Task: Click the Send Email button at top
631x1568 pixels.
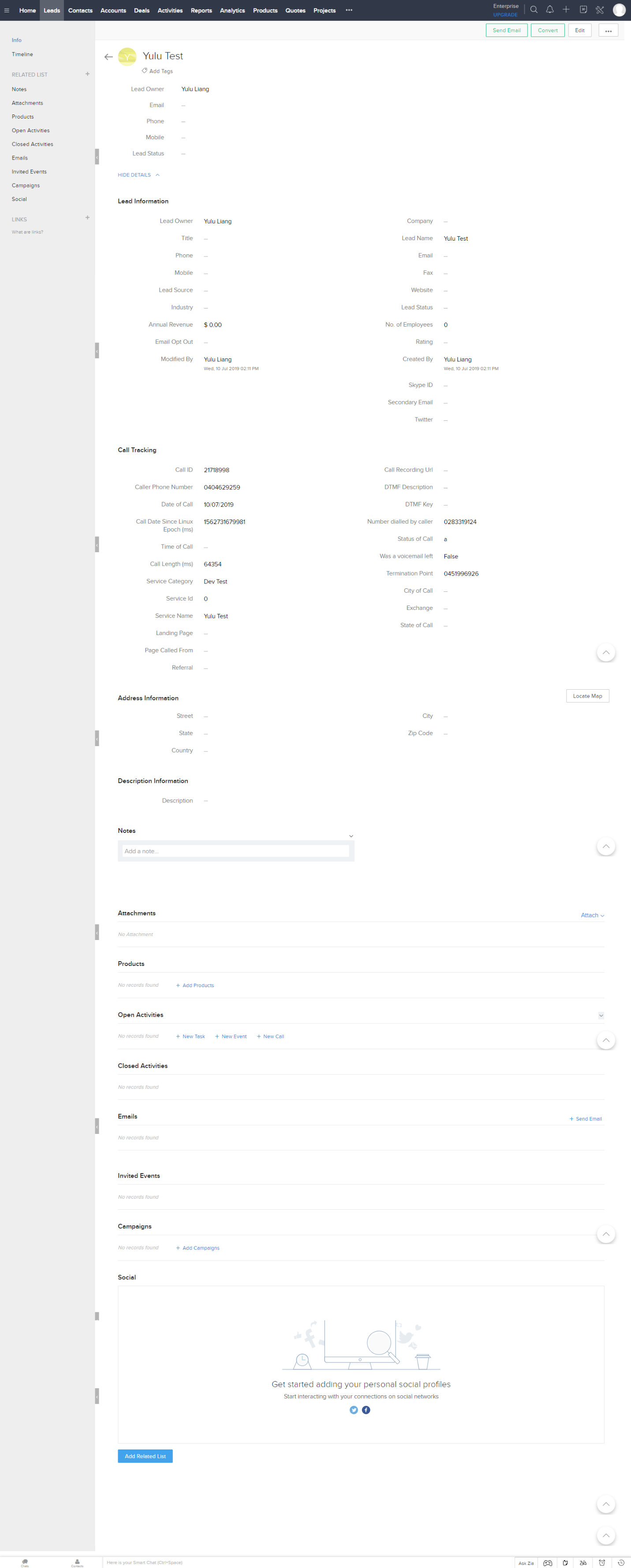Action: pyautogui.click(x=506, y=30)
